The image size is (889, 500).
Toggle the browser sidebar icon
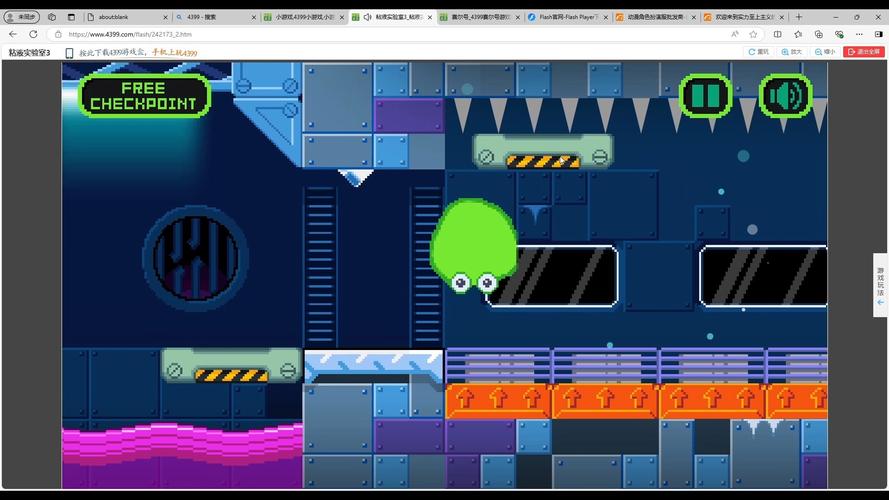point(878,34)
